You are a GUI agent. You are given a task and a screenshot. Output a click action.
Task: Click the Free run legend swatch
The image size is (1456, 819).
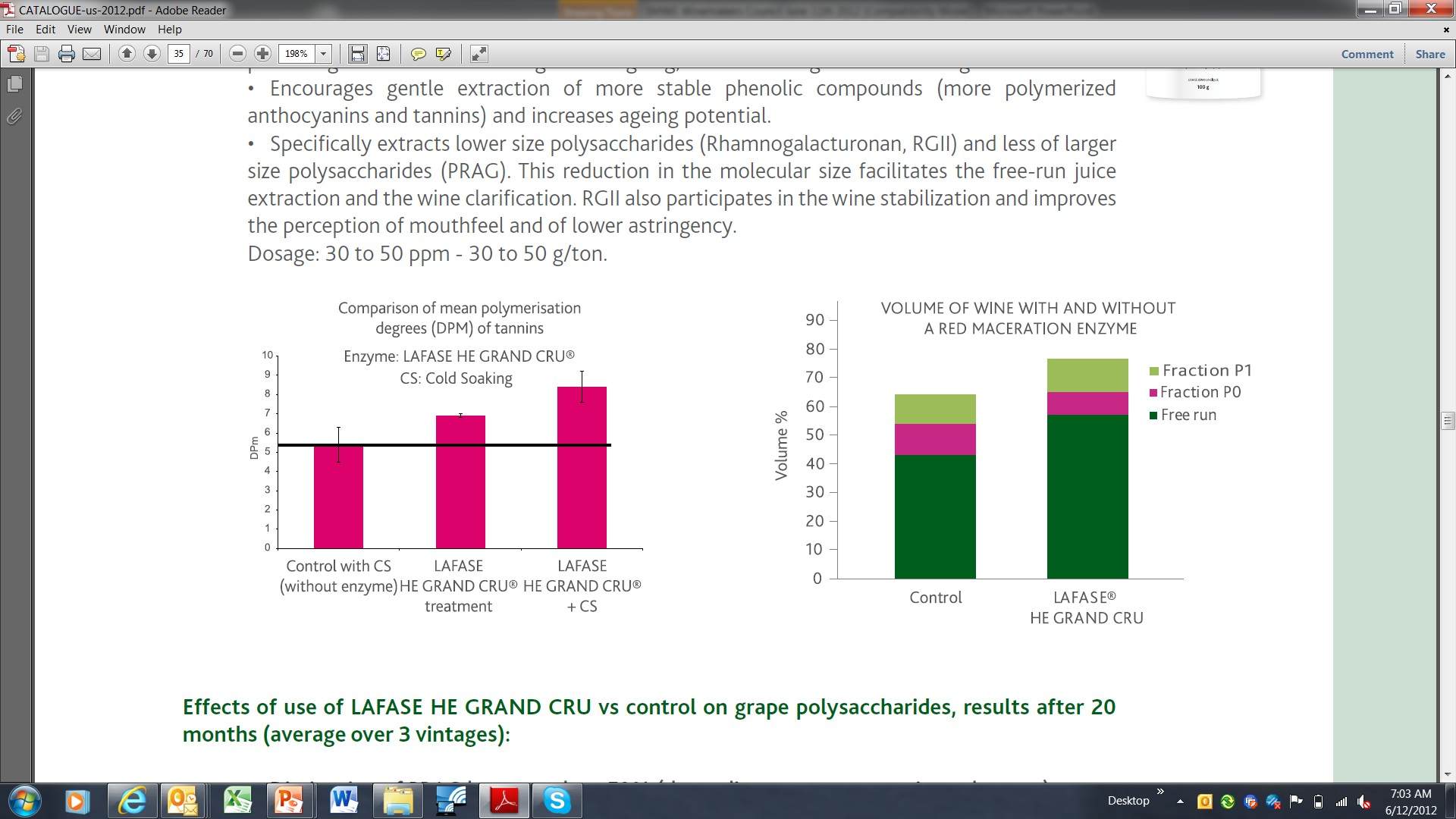pyautogui.click(x=1154, y=416)
